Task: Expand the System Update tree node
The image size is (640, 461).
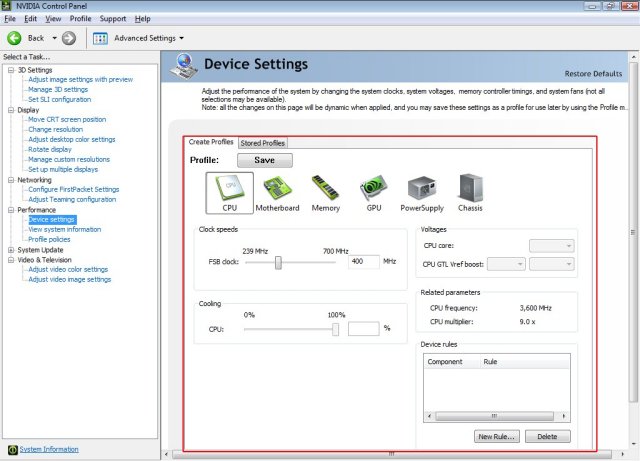Action: click(x=11, y=250)
